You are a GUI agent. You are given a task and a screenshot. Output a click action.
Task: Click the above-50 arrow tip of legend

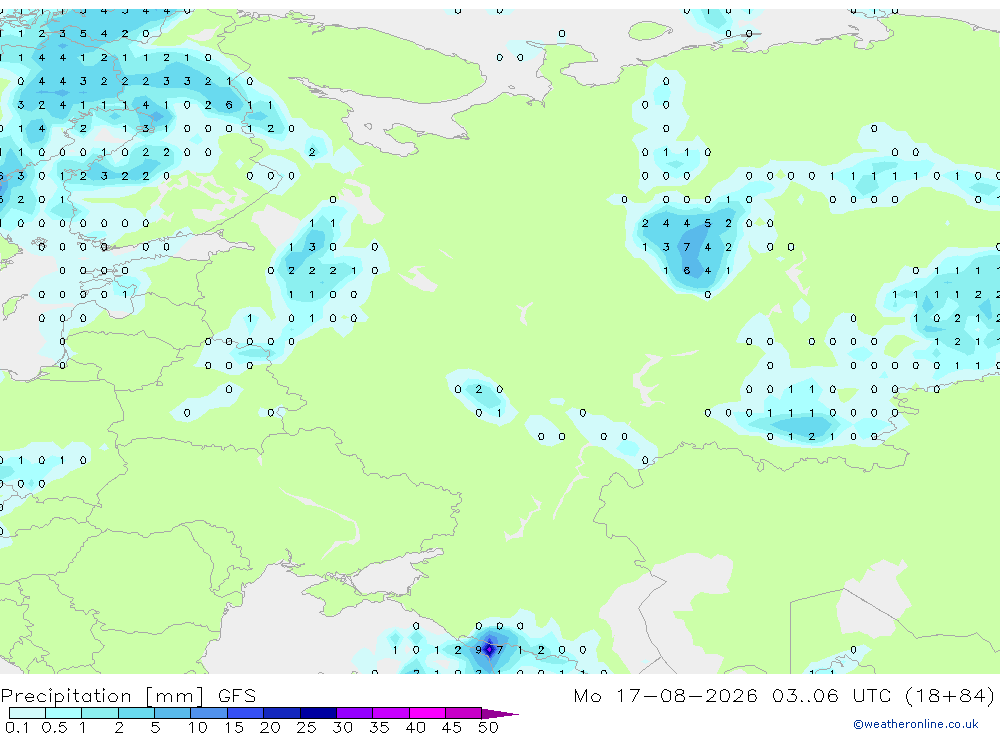click(499, 713)
